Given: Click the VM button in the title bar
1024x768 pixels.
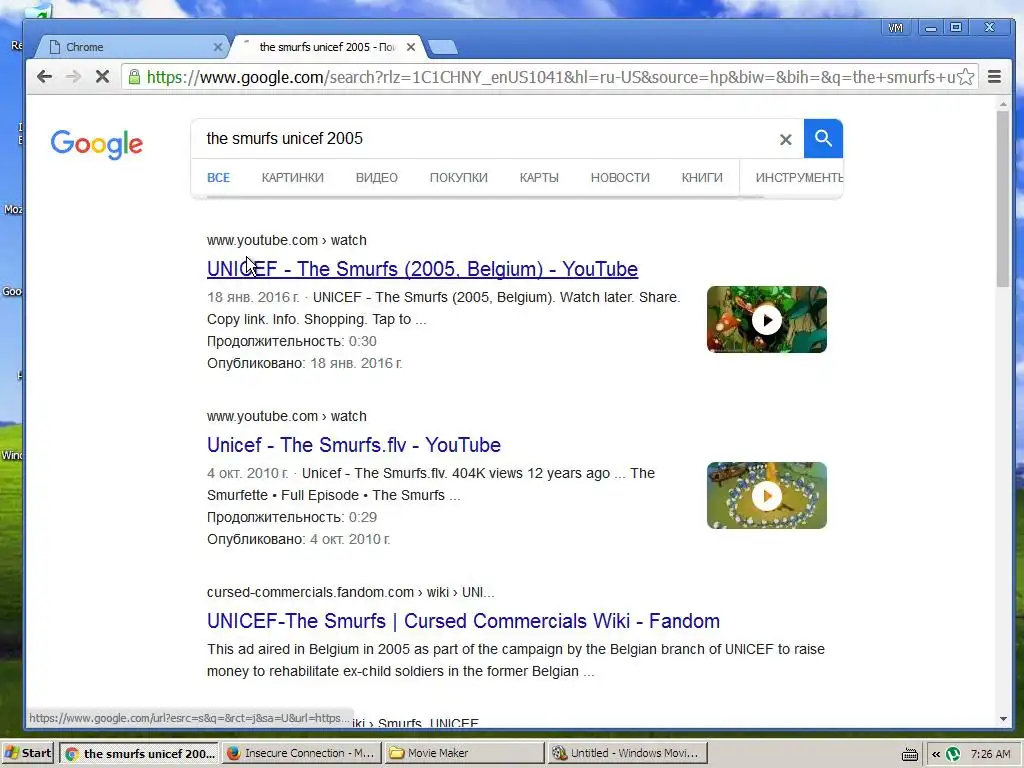Looking at the screenshot, I should pos(895,27).
